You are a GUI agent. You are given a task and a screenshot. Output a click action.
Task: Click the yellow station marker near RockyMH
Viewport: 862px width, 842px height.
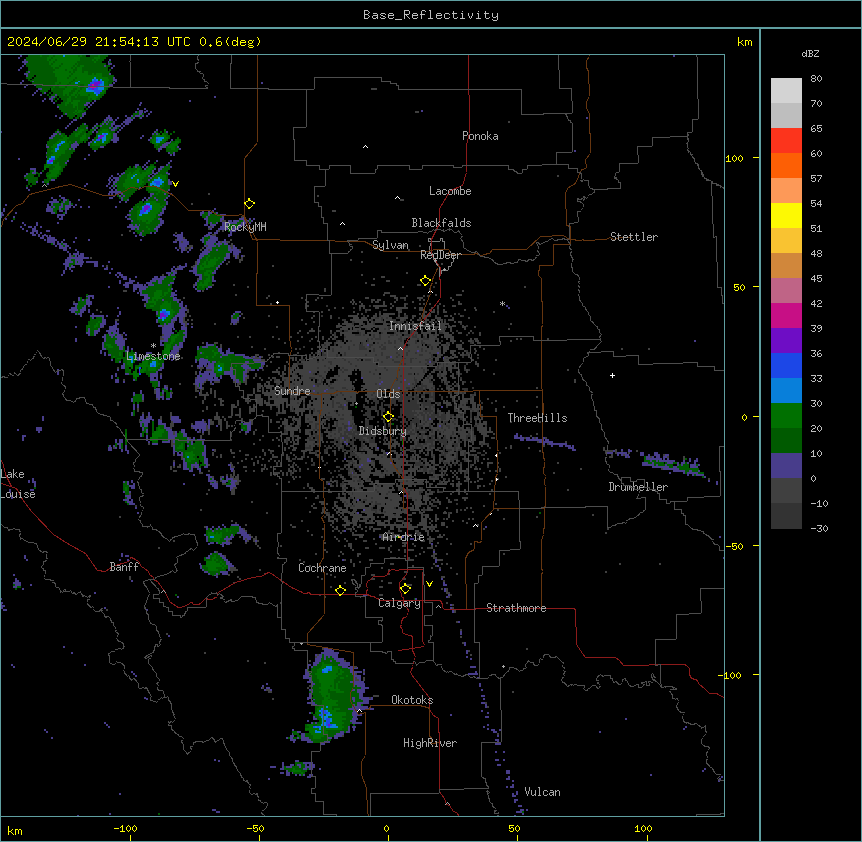point(250,204)
